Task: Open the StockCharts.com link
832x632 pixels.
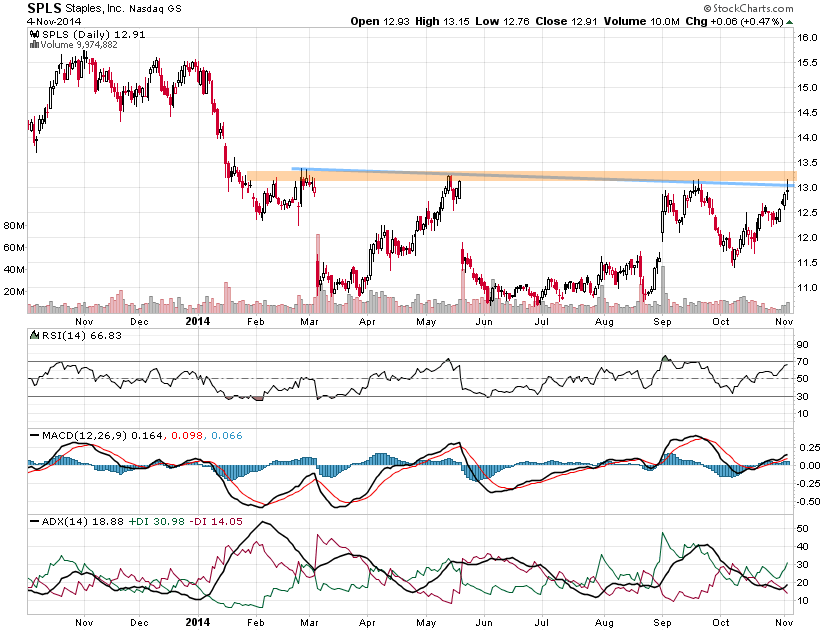Action: click(x=753, y=8)
